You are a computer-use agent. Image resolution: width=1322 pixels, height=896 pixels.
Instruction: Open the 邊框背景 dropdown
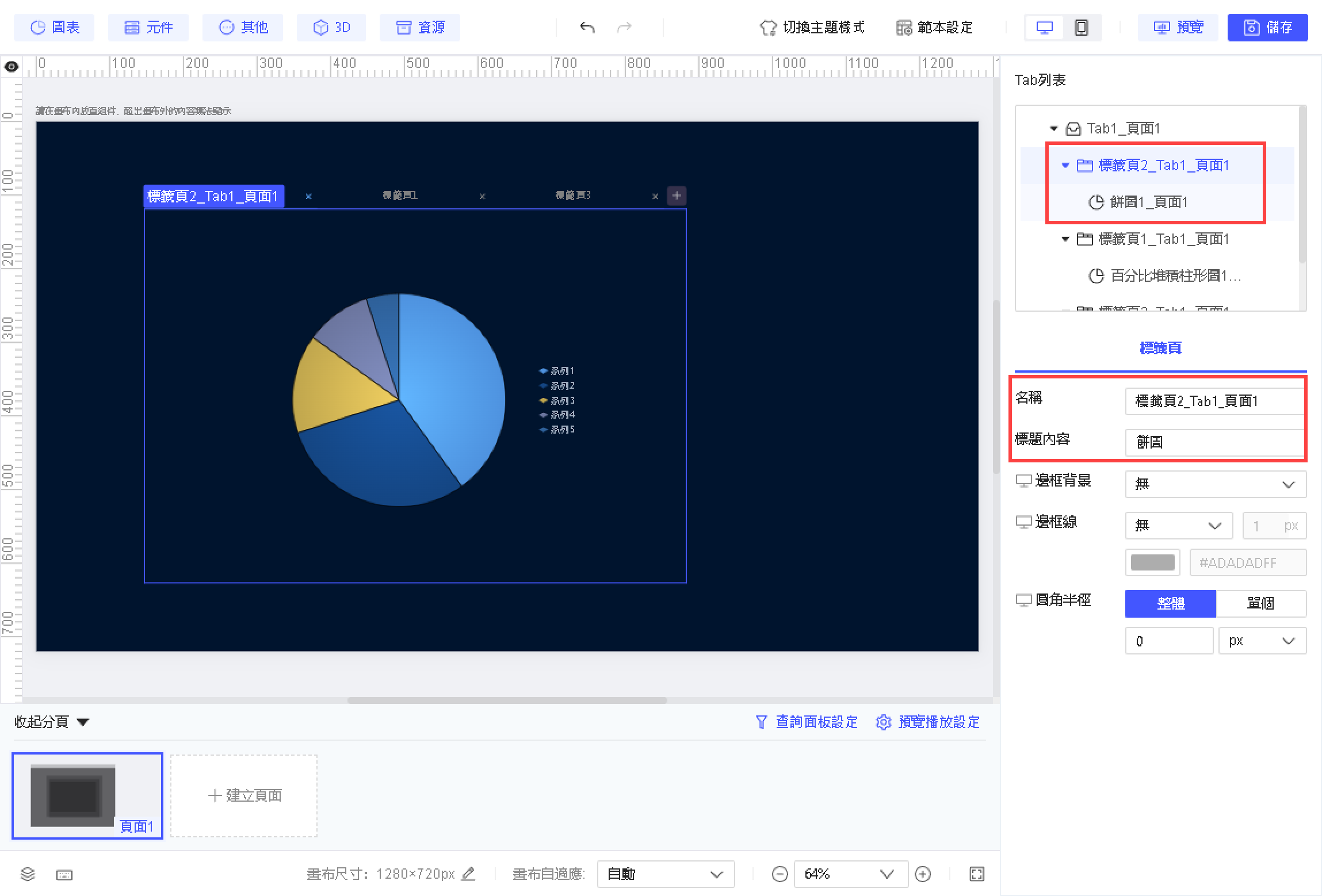[x=1215, y=484]
